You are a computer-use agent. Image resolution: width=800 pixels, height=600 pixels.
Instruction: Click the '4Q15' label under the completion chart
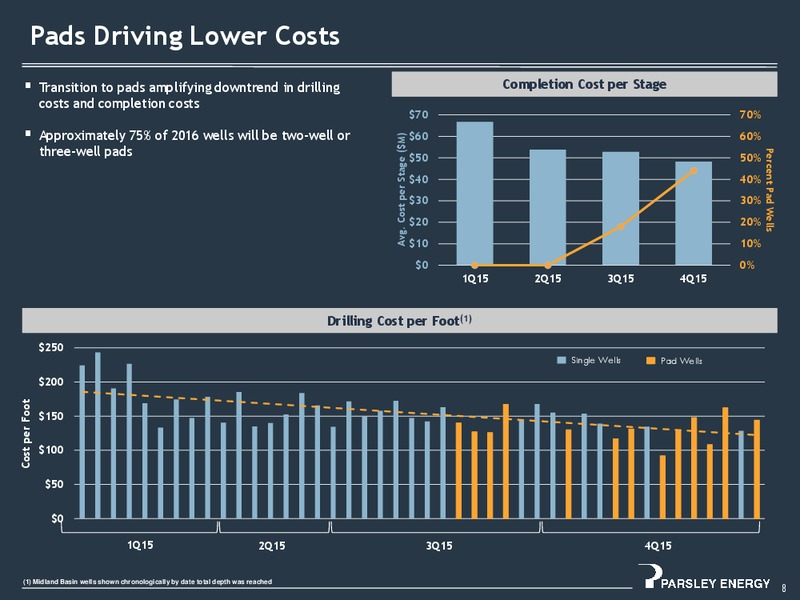point(693,279)
